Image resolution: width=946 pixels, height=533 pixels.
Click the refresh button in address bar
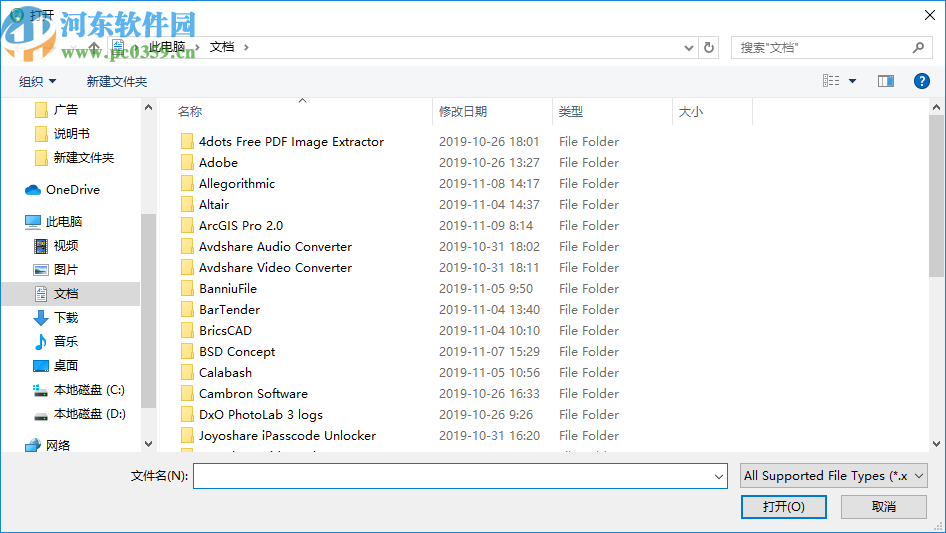pyautogui.click(x=709, y=47)
